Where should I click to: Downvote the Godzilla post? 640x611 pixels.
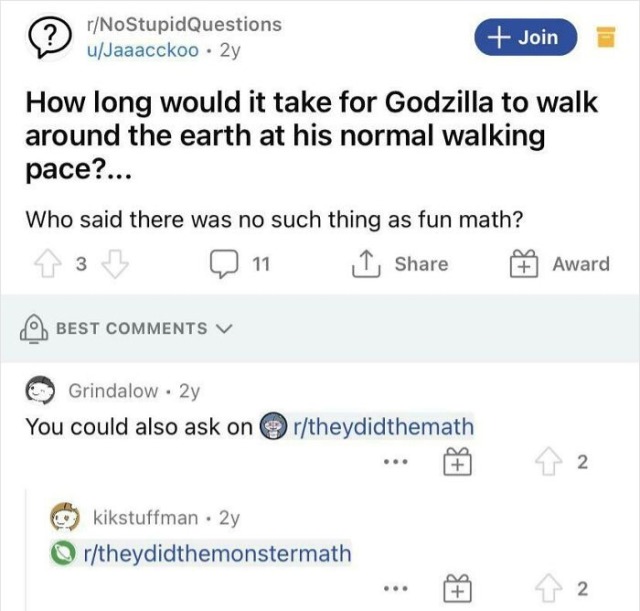(x=116, y=264)
